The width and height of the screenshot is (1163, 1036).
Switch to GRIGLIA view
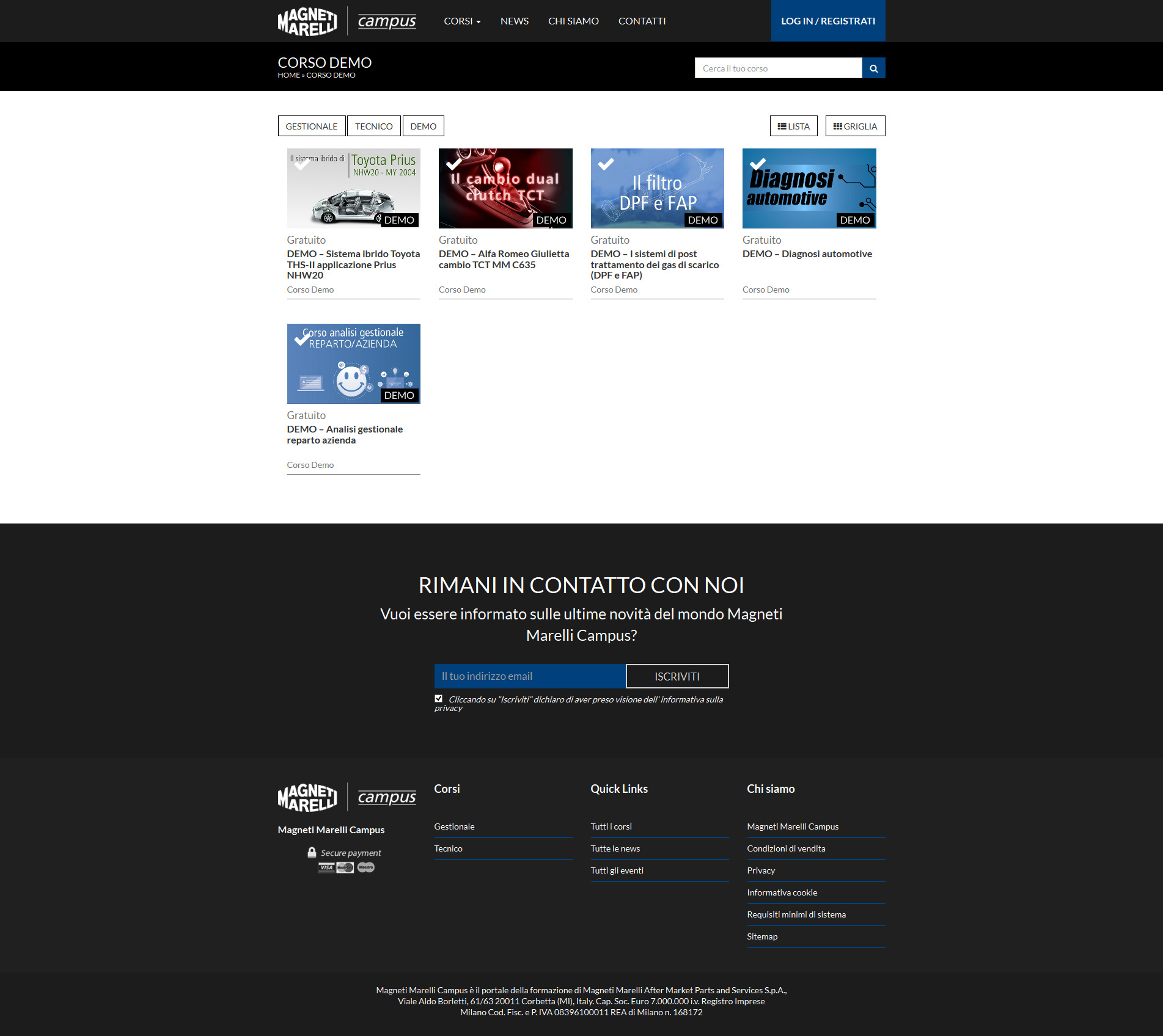(x=855, y=126)
